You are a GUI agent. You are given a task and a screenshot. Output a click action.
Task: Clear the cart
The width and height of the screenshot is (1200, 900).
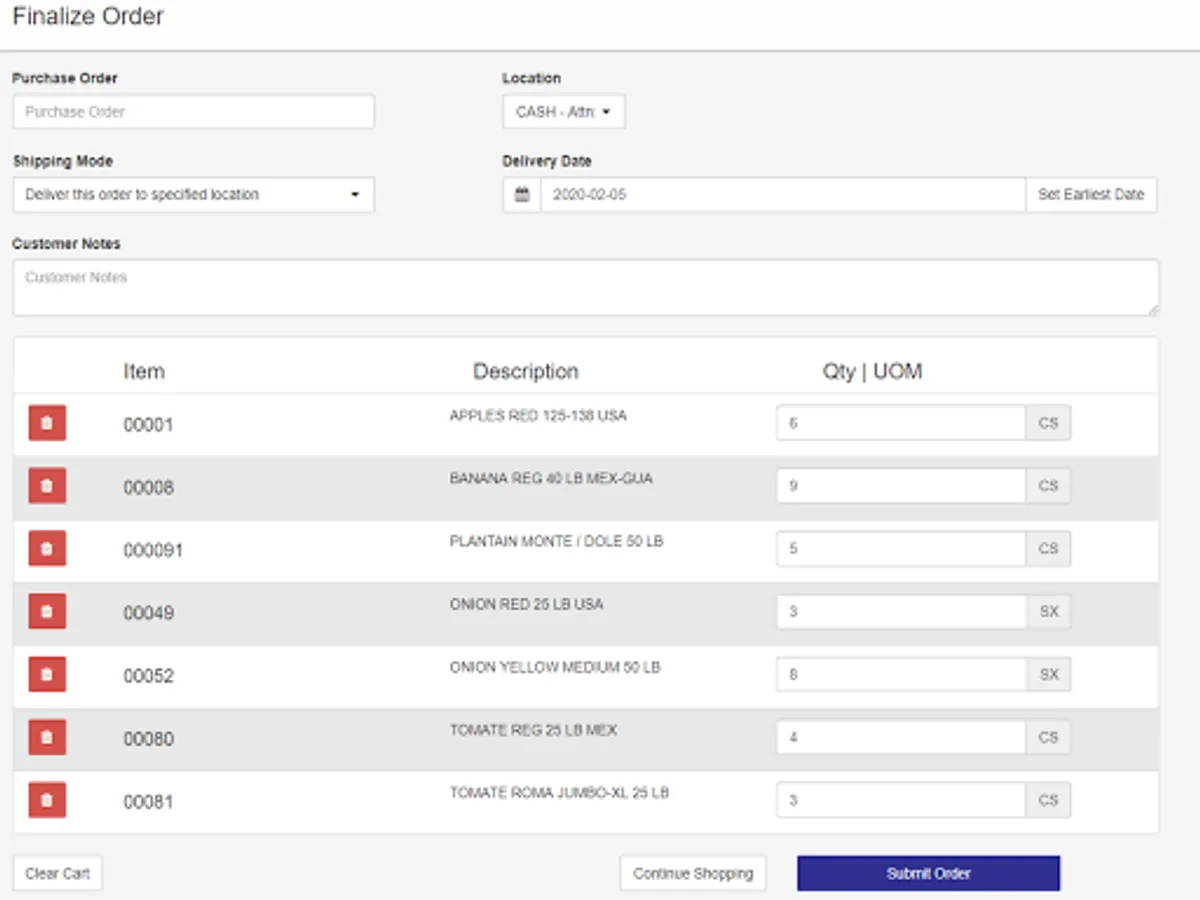tap(58, 873)
